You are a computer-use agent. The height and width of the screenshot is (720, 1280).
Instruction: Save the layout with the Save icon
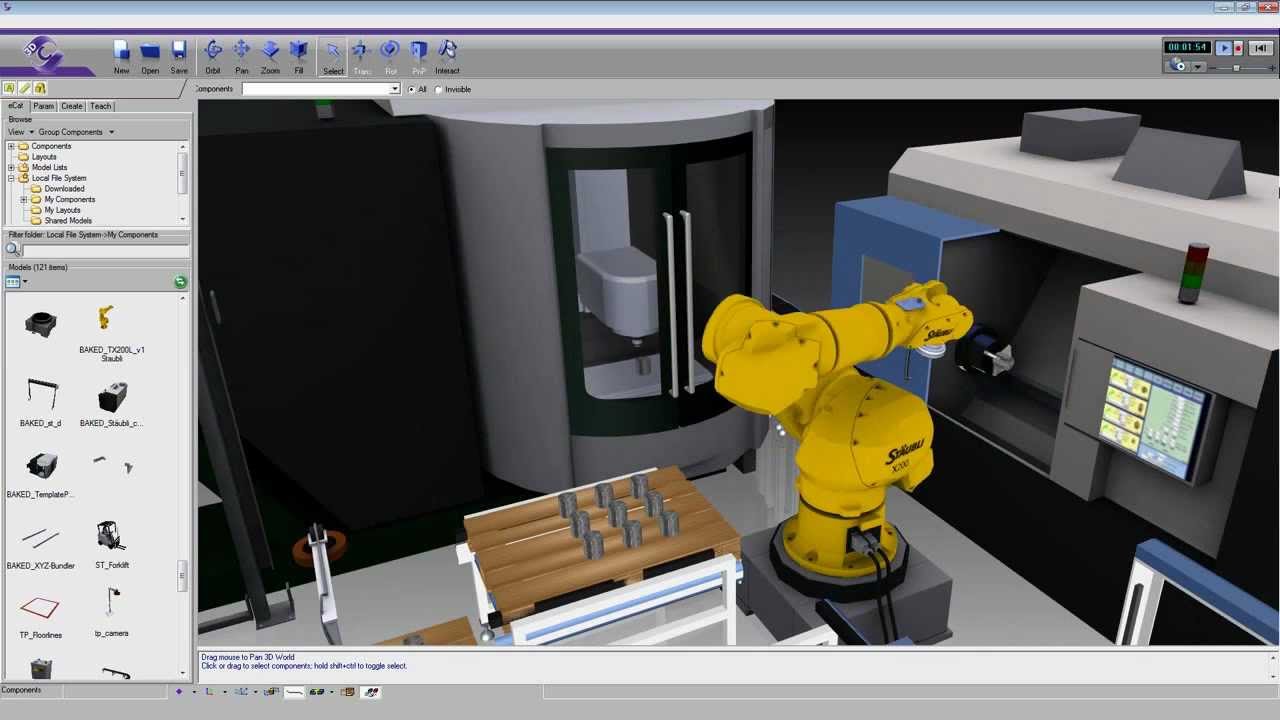tap(179, 57)
